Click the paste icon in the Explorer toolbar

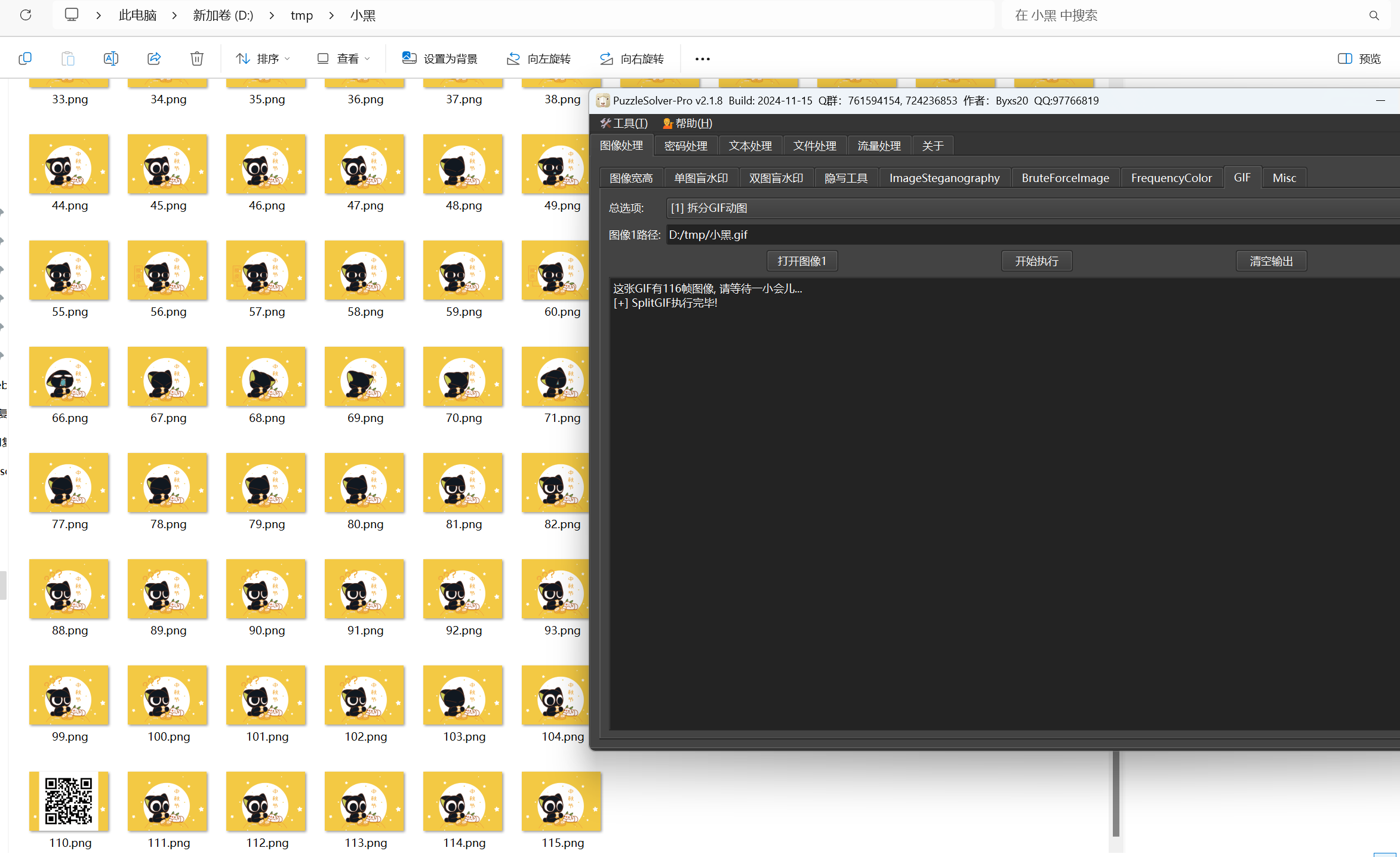point(68,58)
